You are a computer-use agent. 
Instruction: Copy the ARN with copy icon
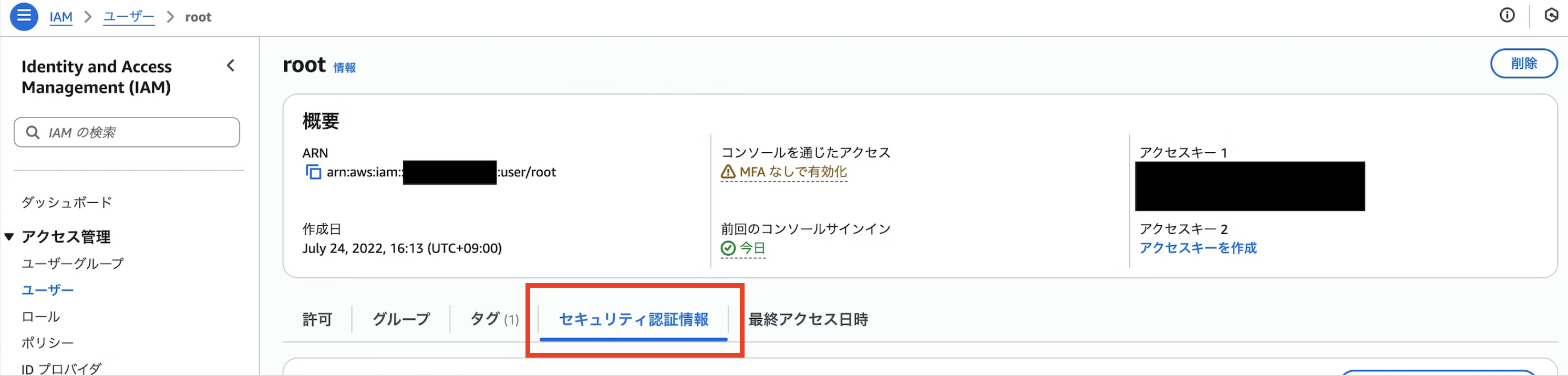[x=313, y=172]
